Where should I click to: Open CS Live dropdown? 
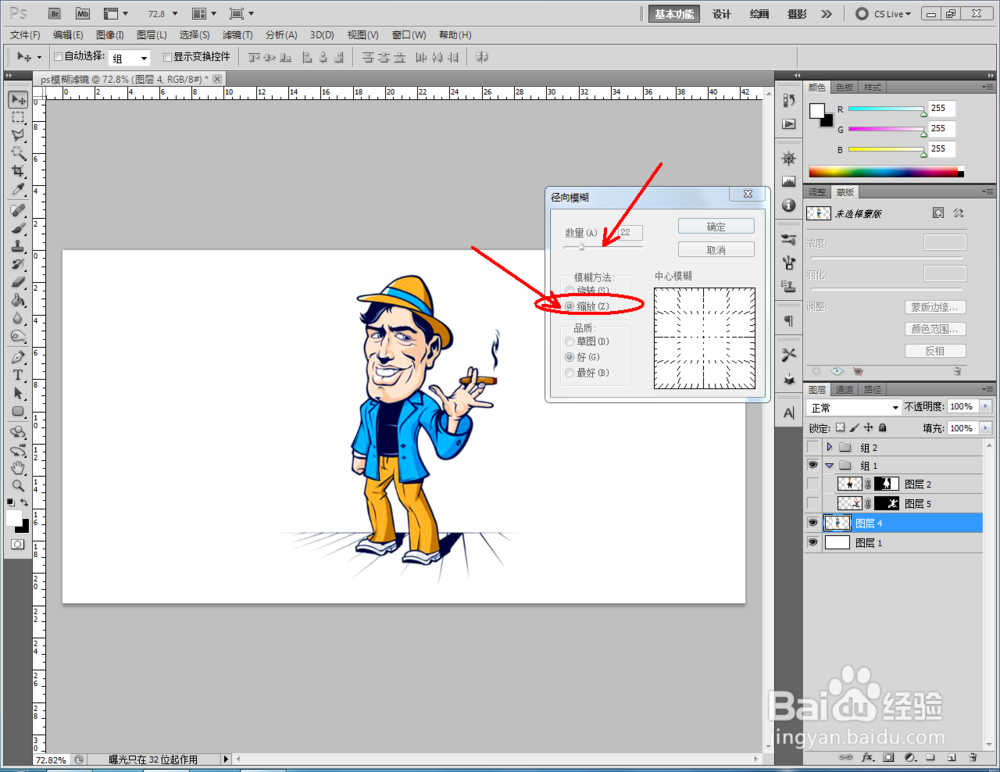click(884, 13)
